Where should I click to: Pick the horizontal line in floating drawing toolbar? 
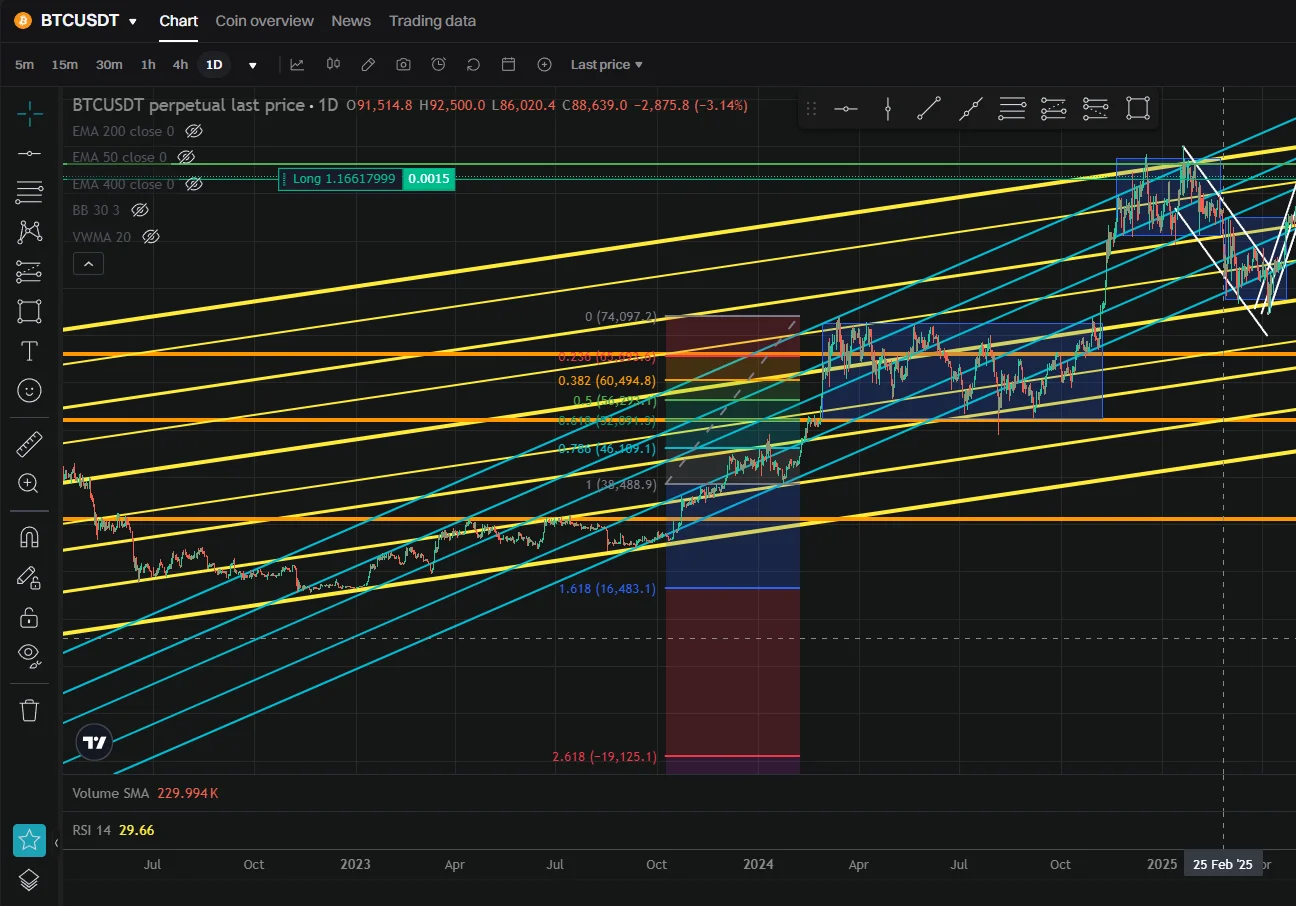(x=846, y=108)
